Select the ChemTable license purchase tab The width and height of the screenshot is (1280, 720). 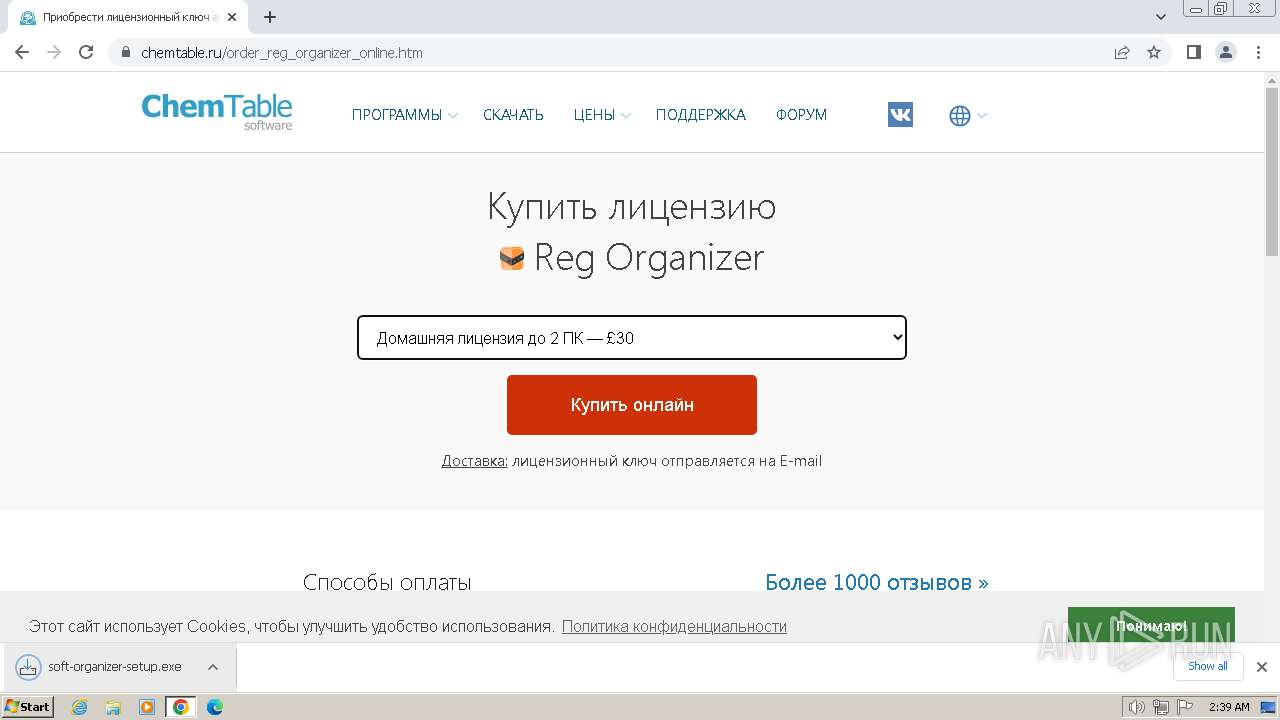tap(130, 17)
